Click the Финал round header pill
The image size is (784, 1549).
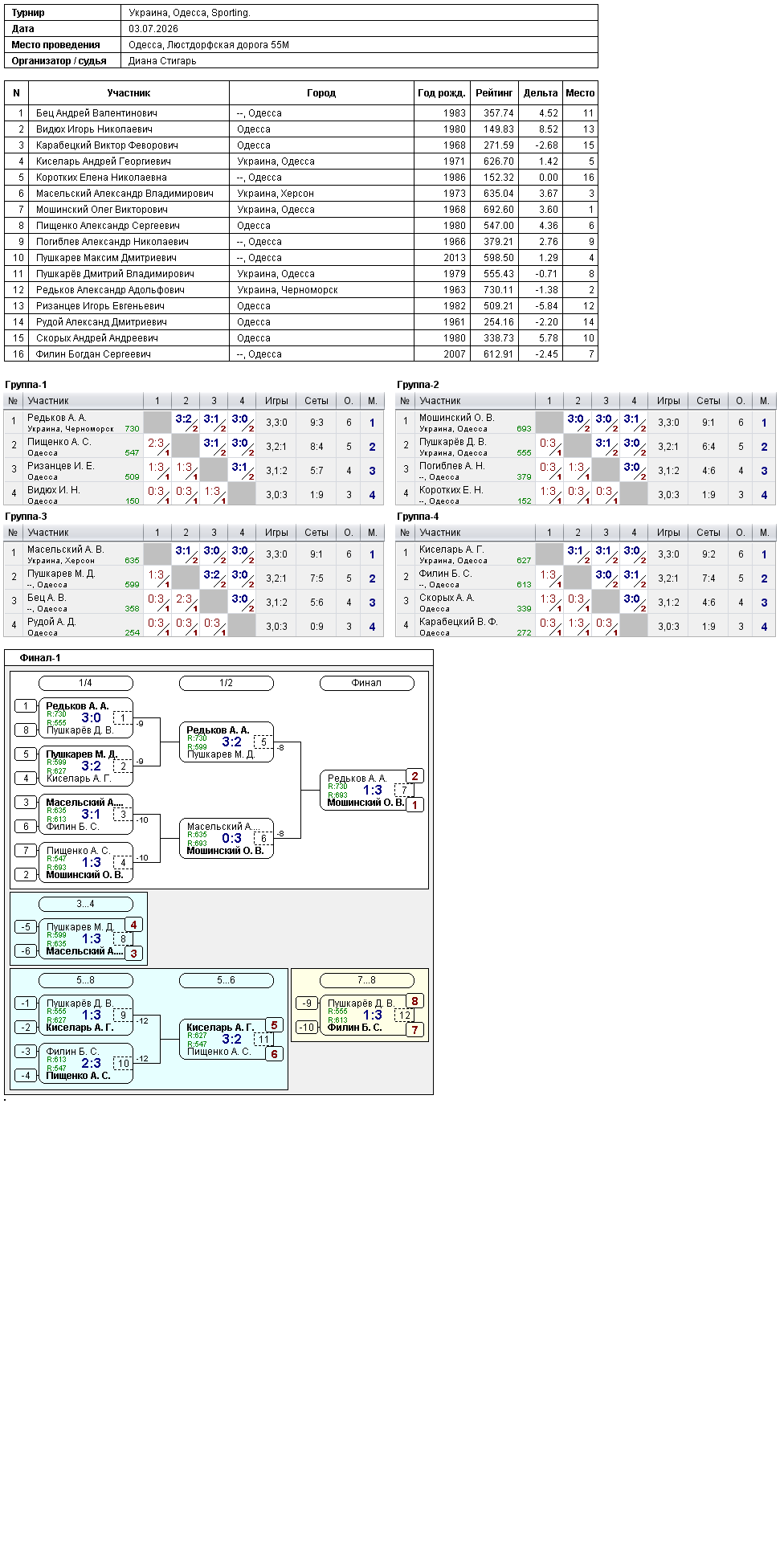(367, 683)
